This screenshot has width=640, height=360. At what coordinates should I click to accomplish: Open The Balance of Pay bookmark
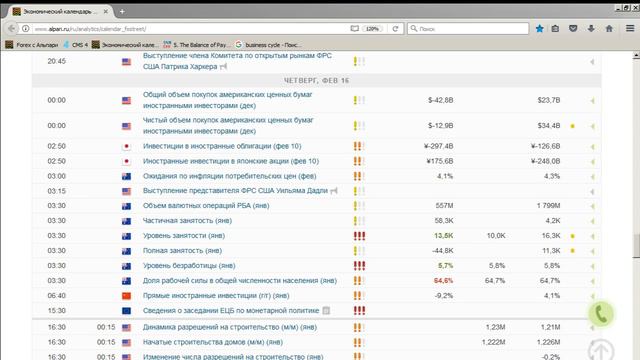pyautogui.click(x=197, y=45)
